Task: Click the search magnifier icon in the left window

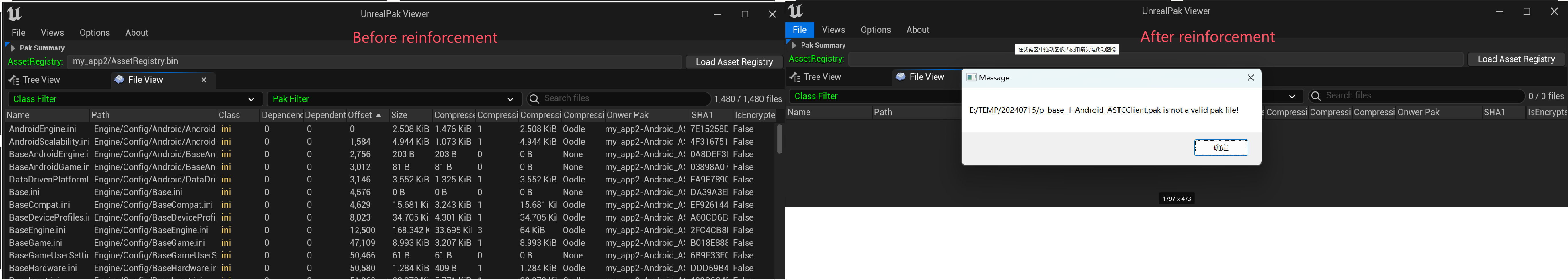Action: [x=534, y=99]
